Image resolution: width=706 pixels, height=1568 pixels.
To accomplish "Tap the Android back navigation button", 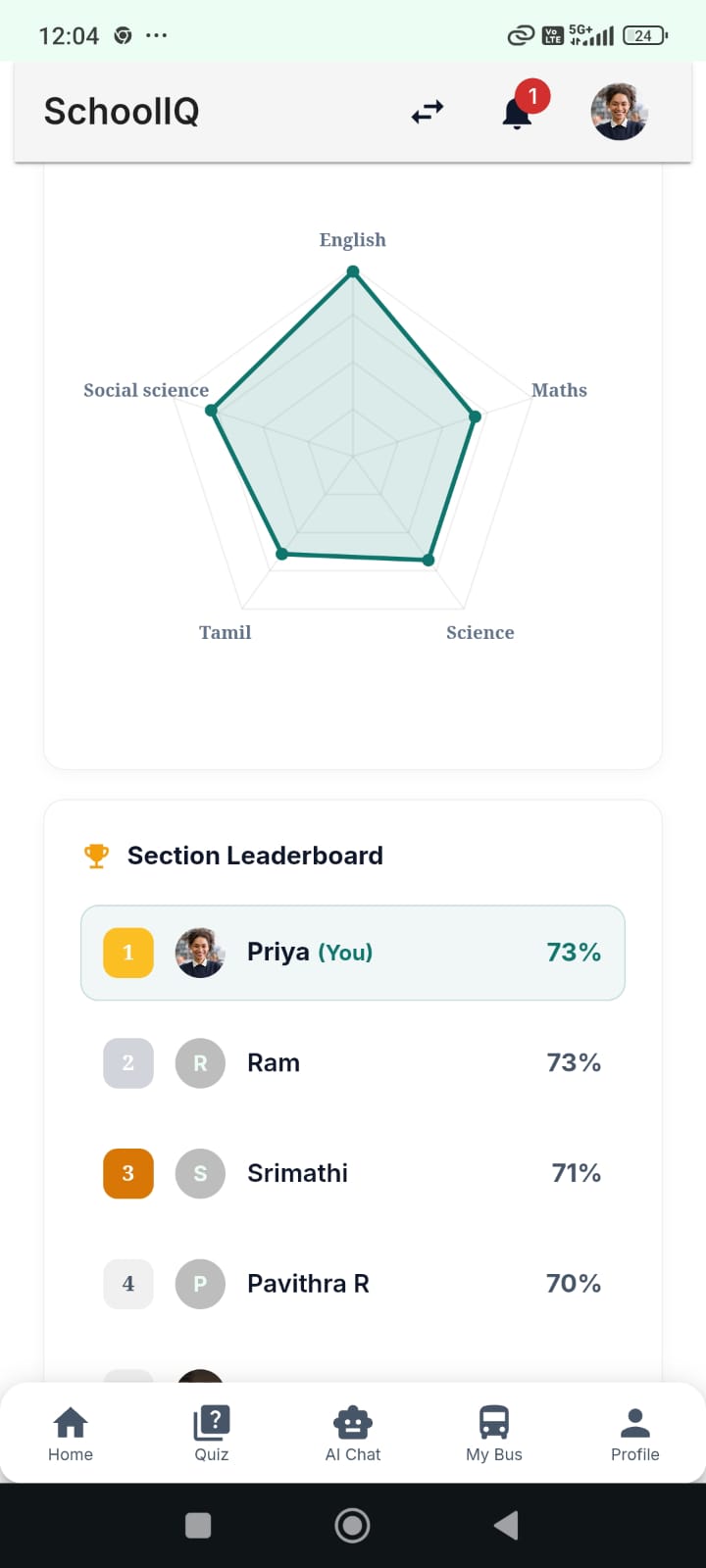I will [506, 1525].
